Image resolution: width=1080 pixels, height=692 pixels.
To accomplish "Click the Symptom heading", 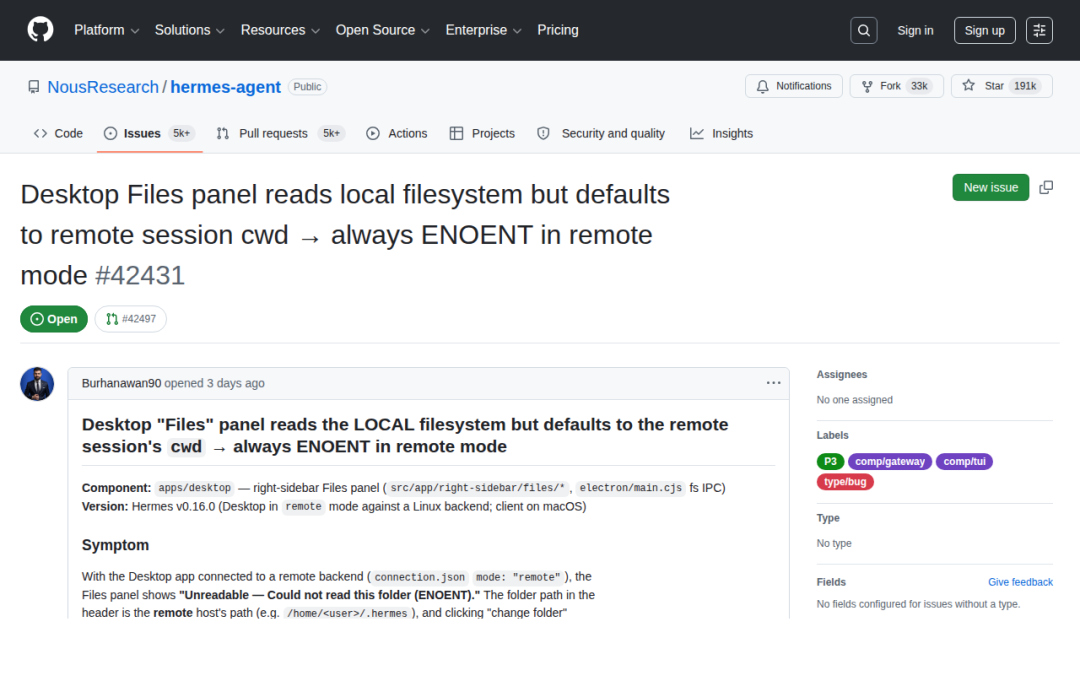I will [x=115, y=545].
